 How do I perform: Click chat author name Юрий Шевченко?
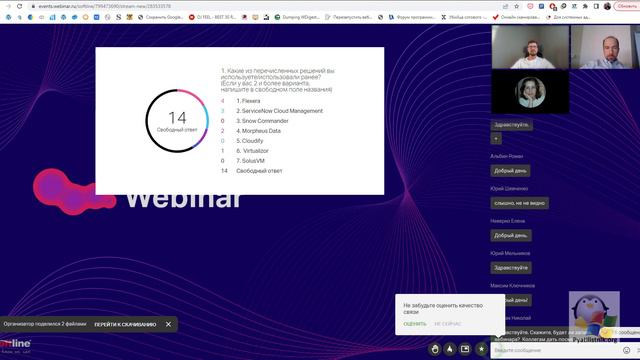[509, 189]
